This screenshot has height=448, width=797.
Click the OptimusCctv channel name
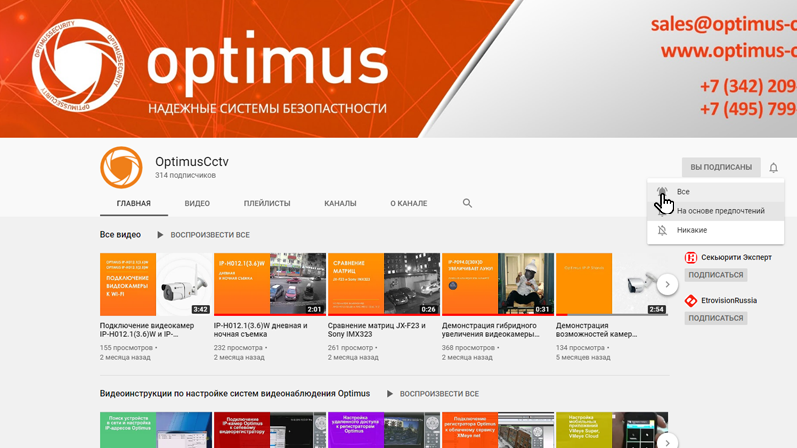[192, 162]
